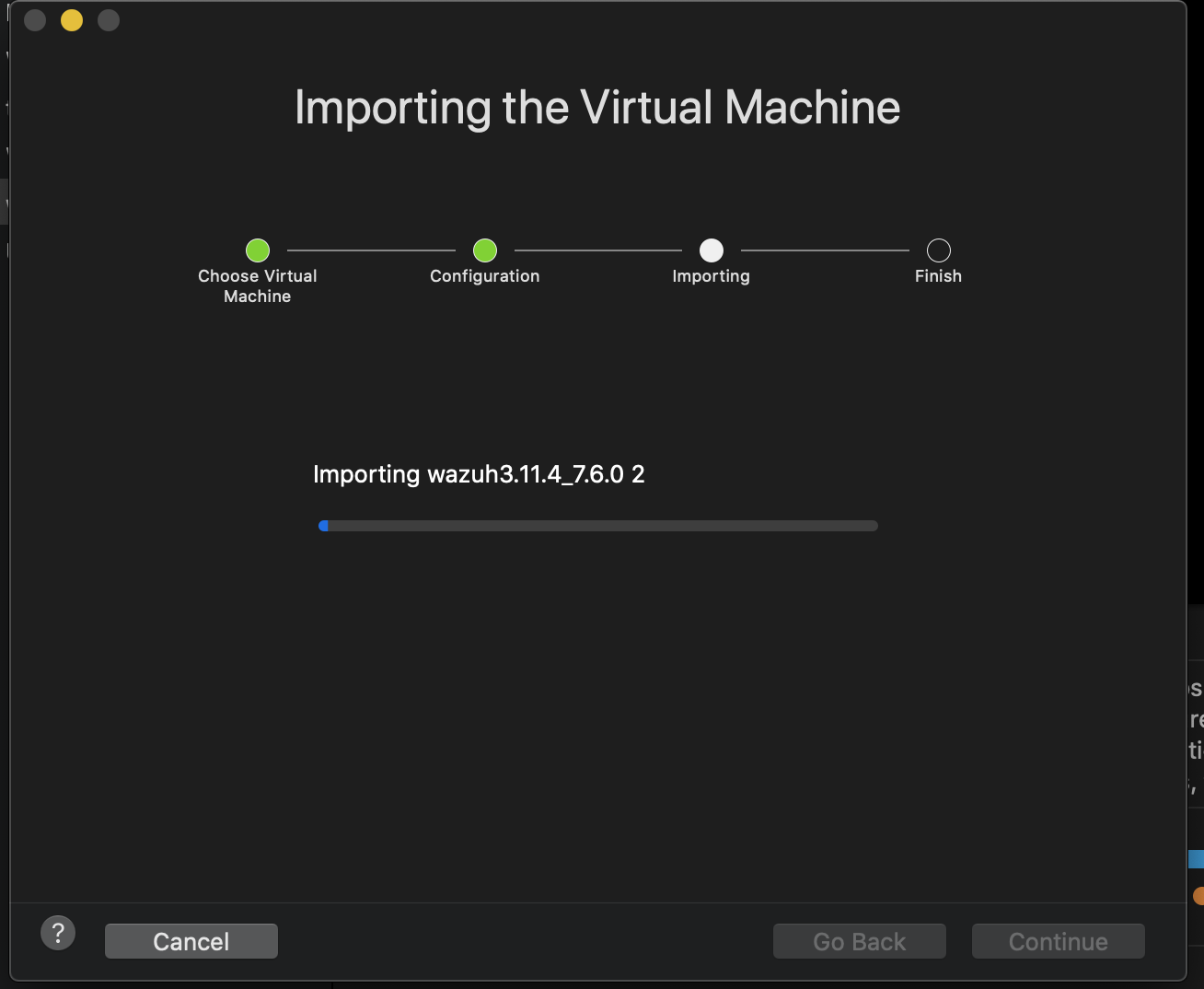1204x989 pixels.
Task: Minimize the window with the yellow button
Action: tap(72, 20)
